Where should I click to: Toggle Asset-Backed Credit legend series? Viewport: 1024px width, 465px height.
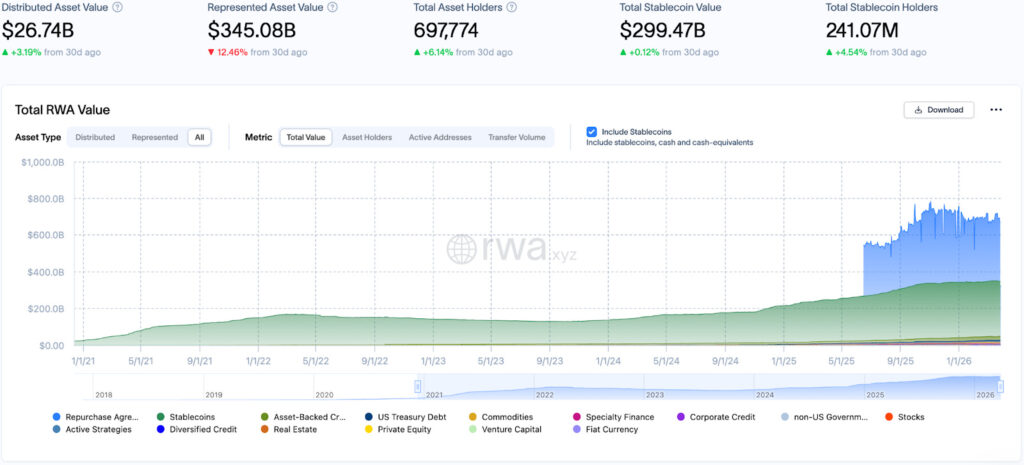pos(303,417)
